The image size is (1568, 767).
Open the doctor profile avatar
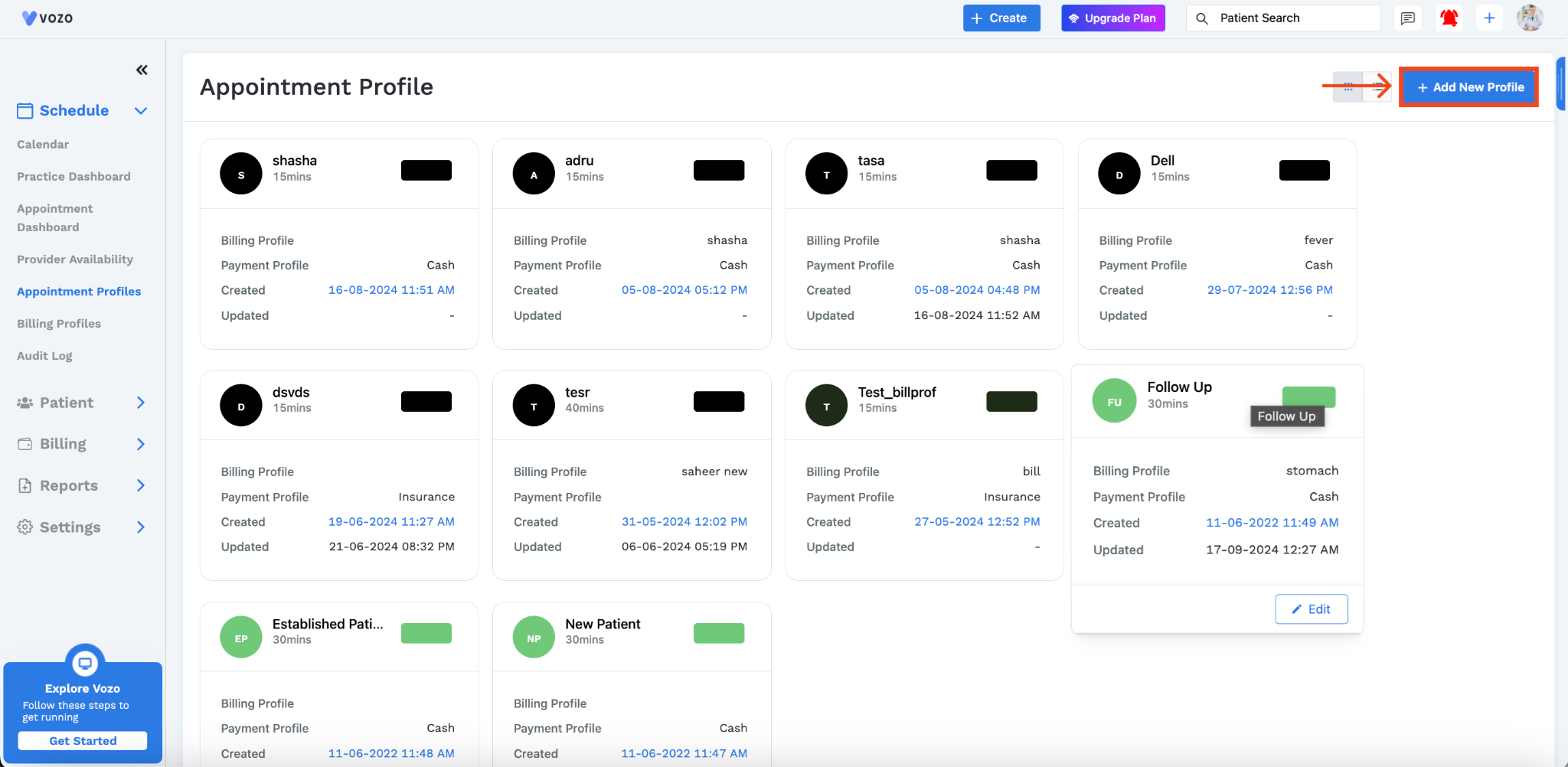pyautogui.click(x=1530, y=18)
